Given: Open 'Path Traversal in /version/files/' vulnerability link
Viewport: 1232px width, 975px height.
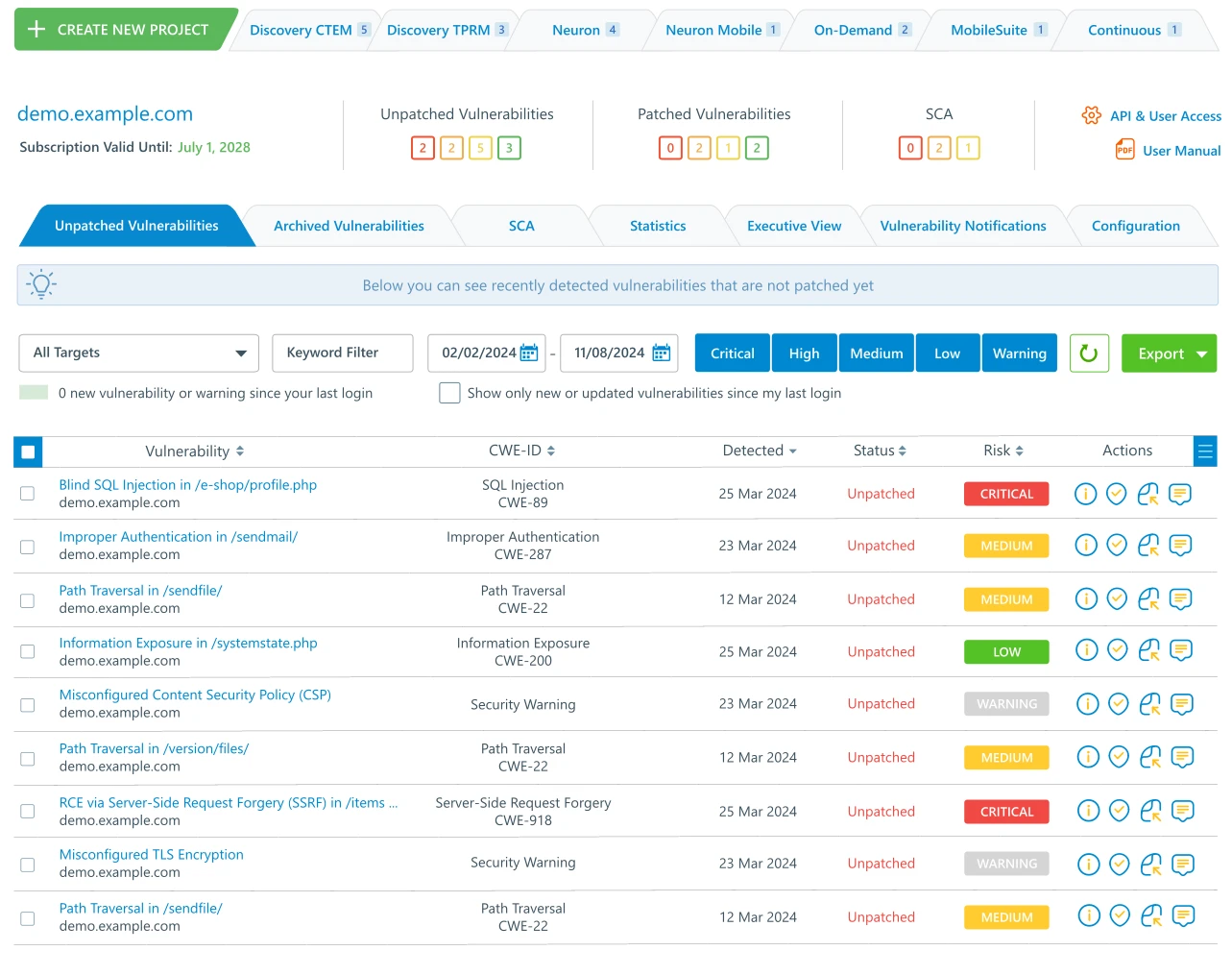Looking at the screenshot, I should (x=154, y=748).
